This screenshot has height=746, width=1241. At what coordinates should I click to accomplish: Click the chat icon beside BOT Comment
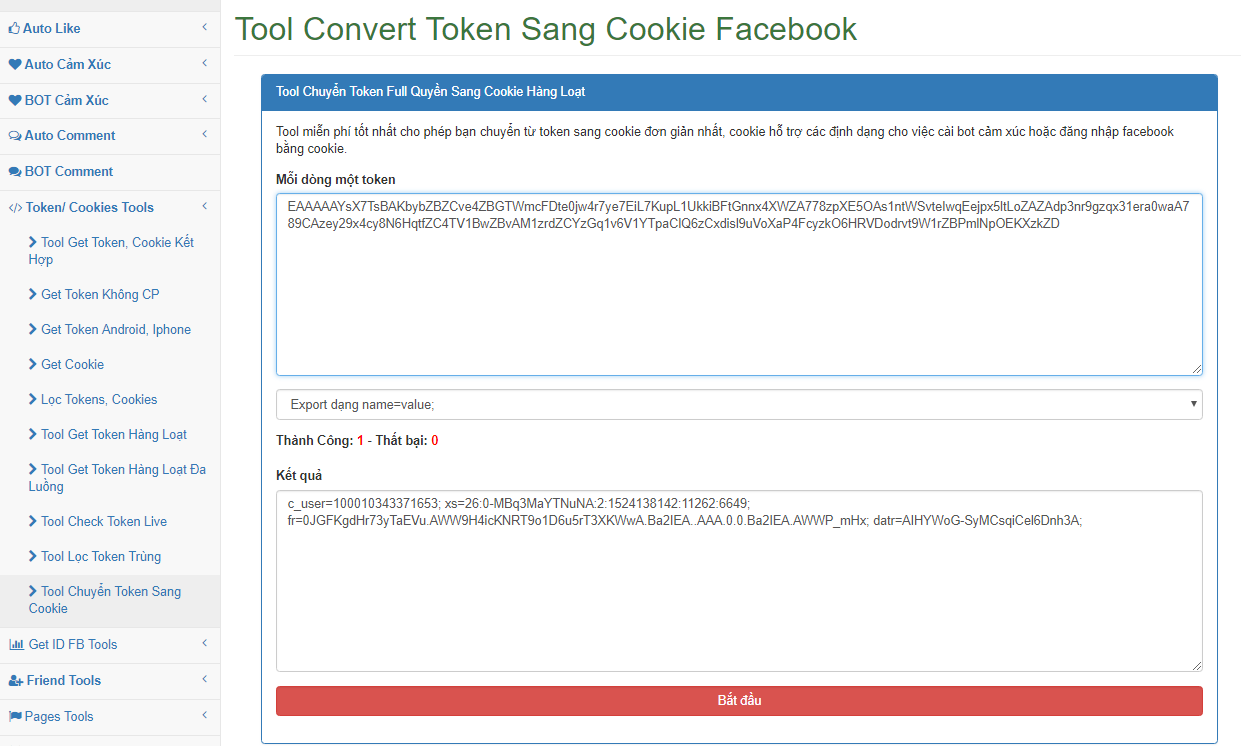click(x=15, y=172)
